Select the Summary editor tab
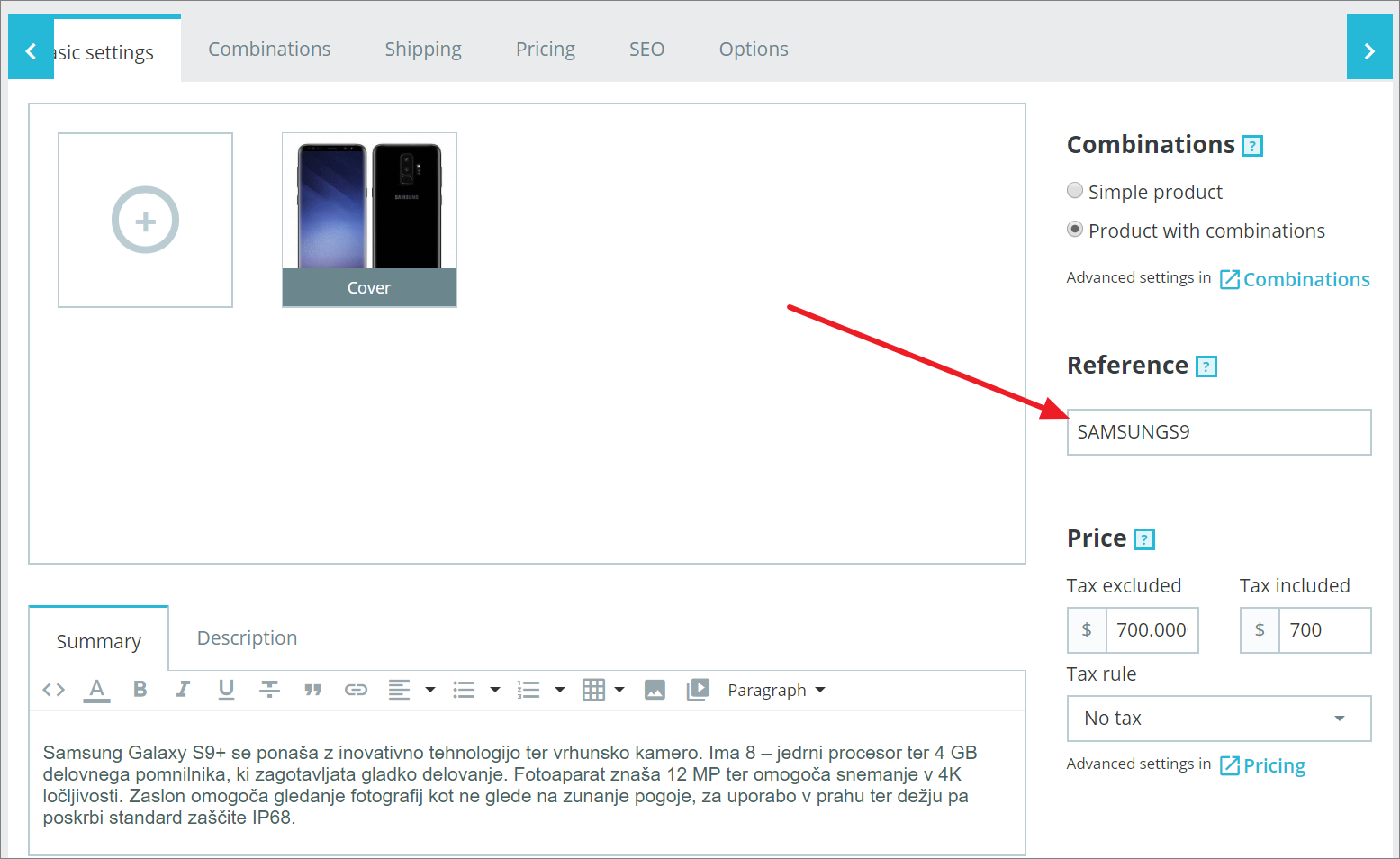Screen dimensions: 1400x859 point(99,640)
